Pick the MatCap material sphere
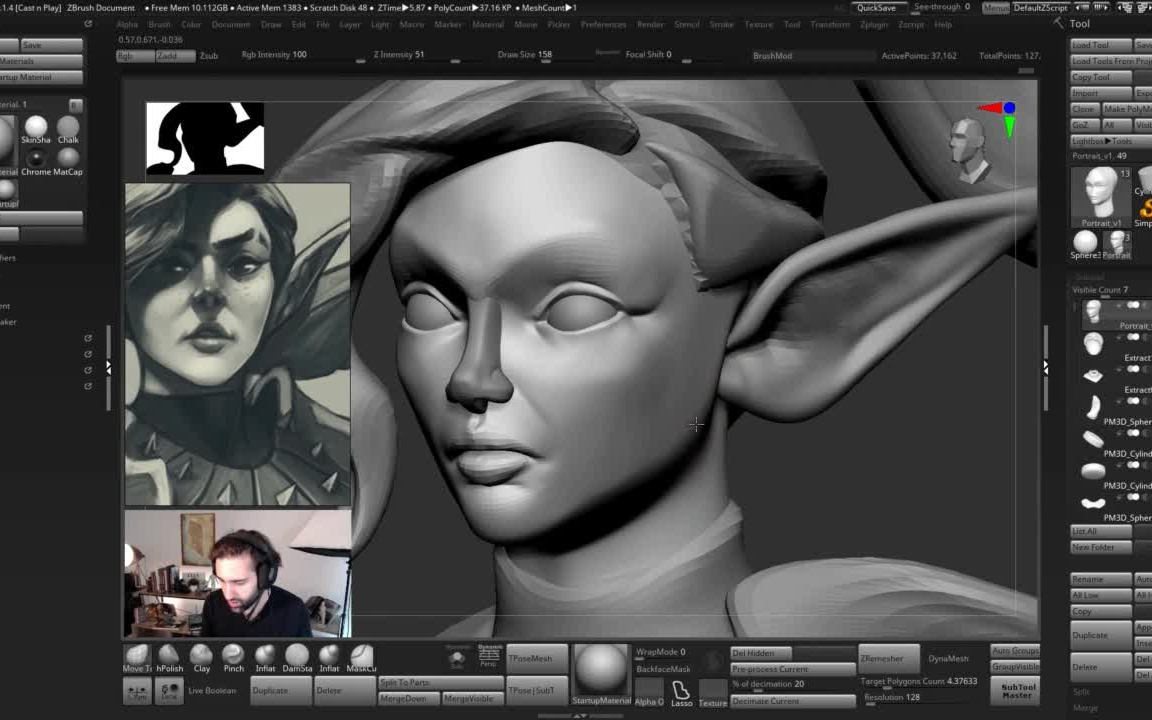This screenshot has height=720, width=1152. click(68, 162)
